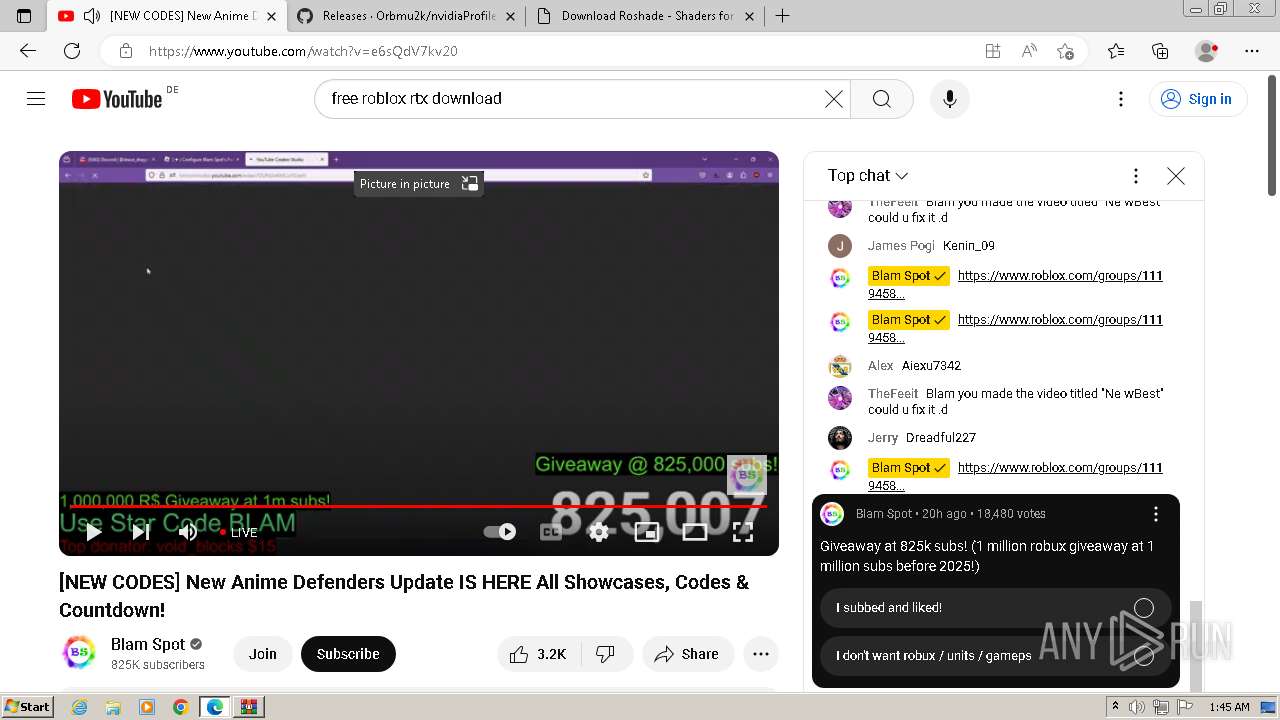Click the Blam Spot channel avatar
Image resolution: width=1280 pixels, height=720 pixels.
[x=79, y=653]
